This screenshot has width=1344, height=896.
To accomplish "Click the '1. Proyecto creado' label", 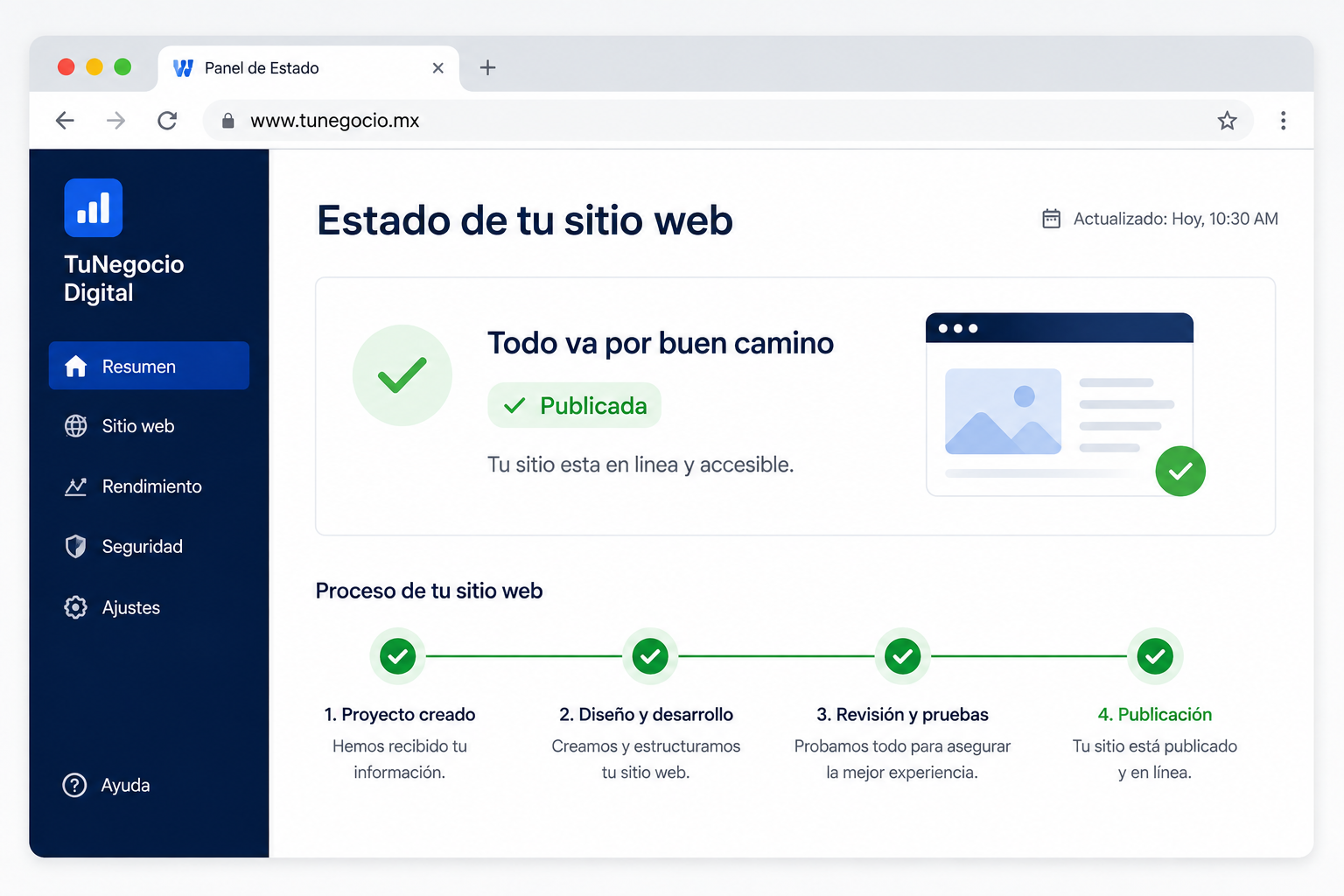I will 400,714.
